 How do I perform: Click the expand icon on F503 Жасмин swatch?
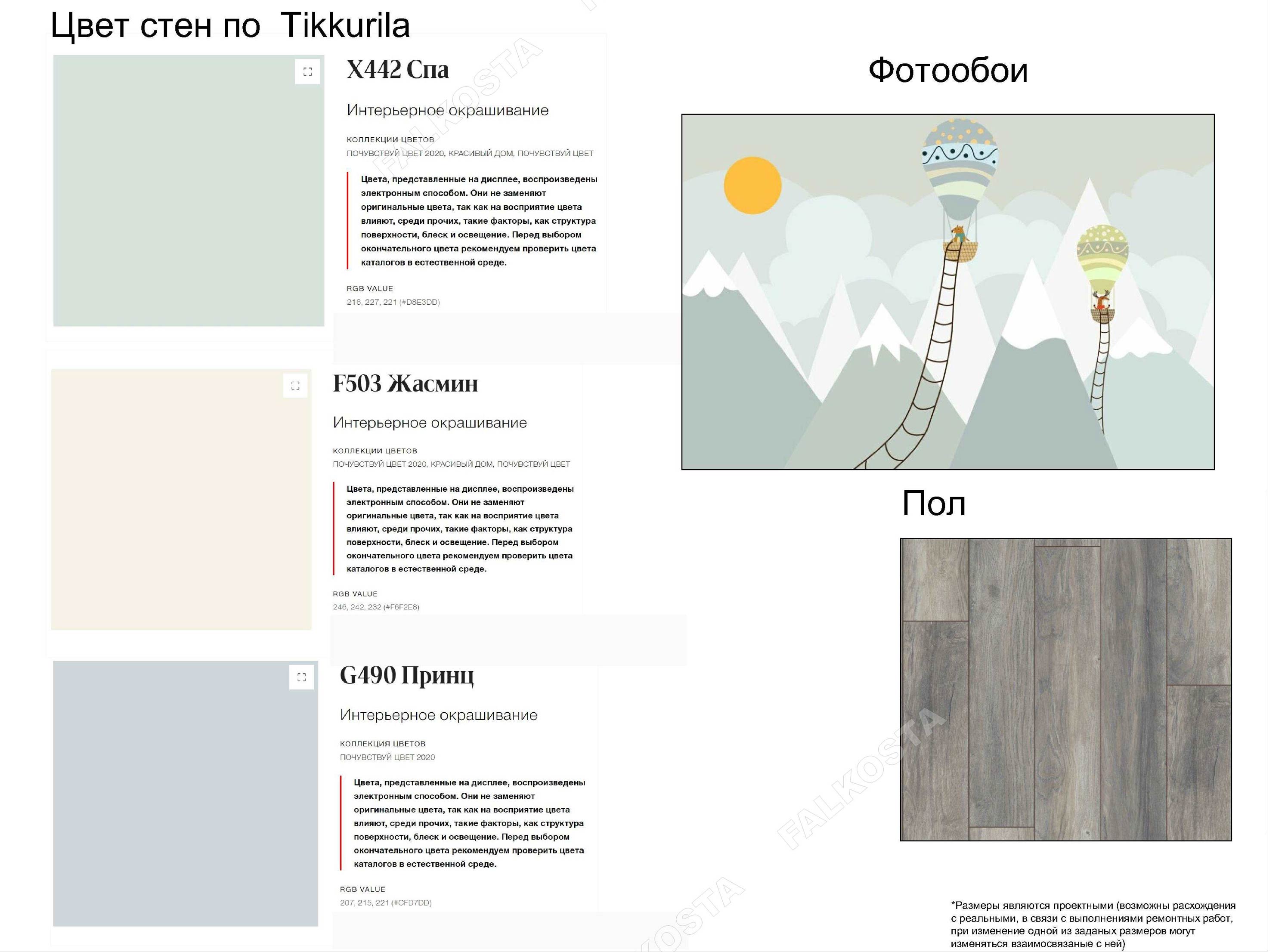coord(295,386)
